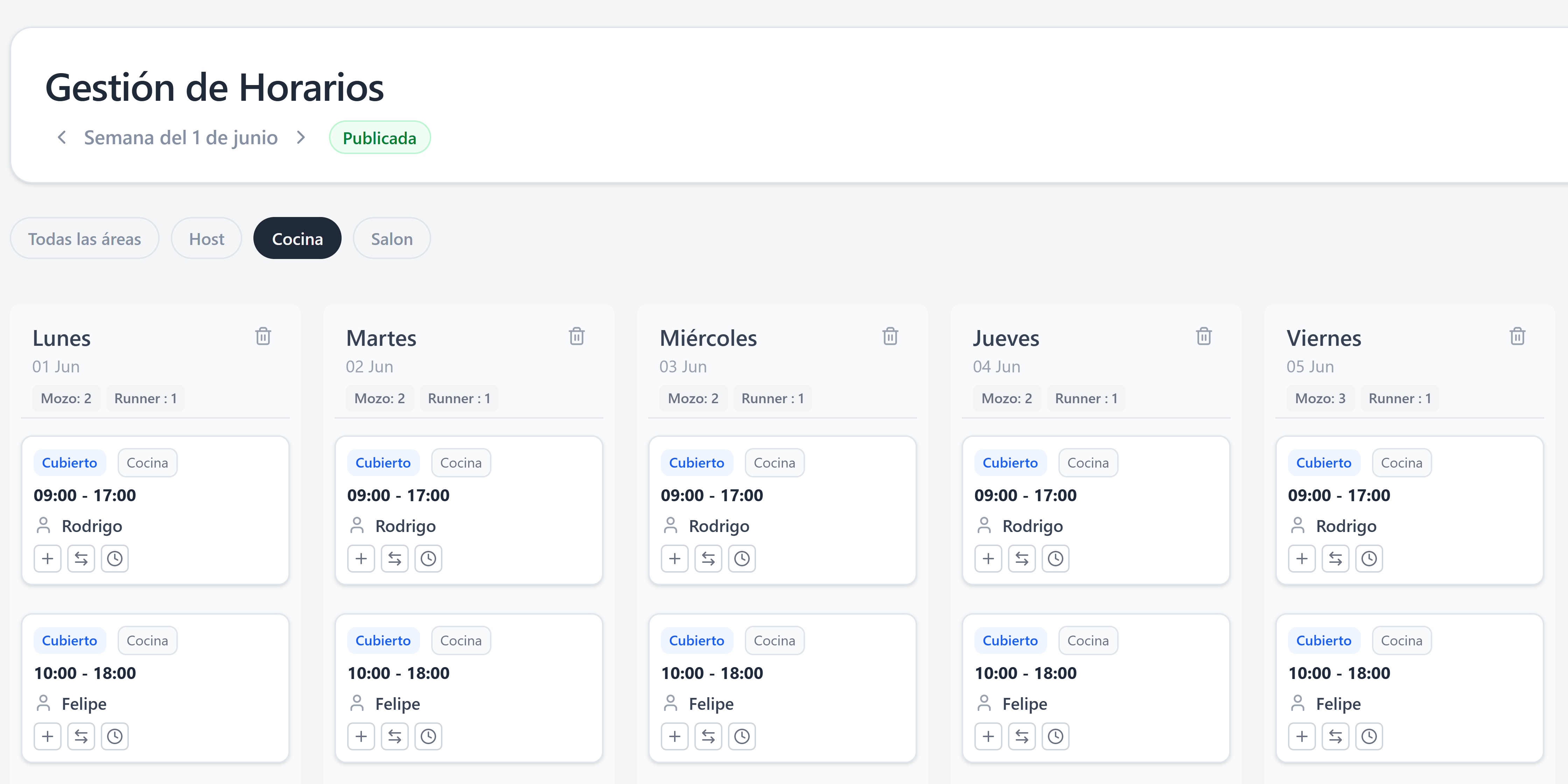Filter schedule by Salon area
The width and height of the screenshot is (1568, 784).
[x=392, y=238]
